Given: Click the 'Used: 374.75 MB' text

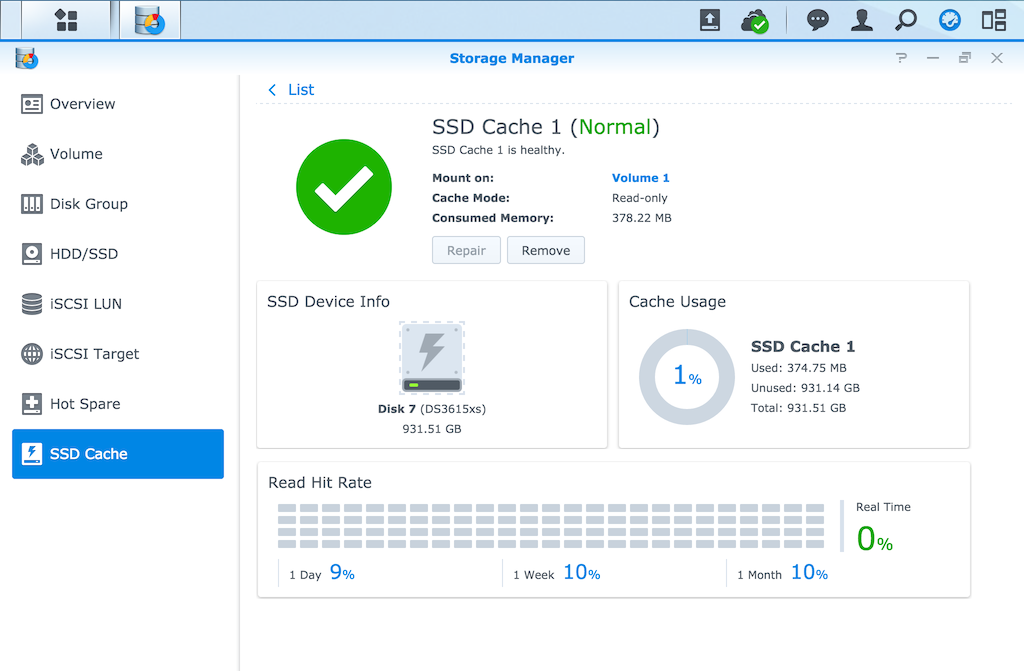Looking at the screenshot, I should pos(799,368).
